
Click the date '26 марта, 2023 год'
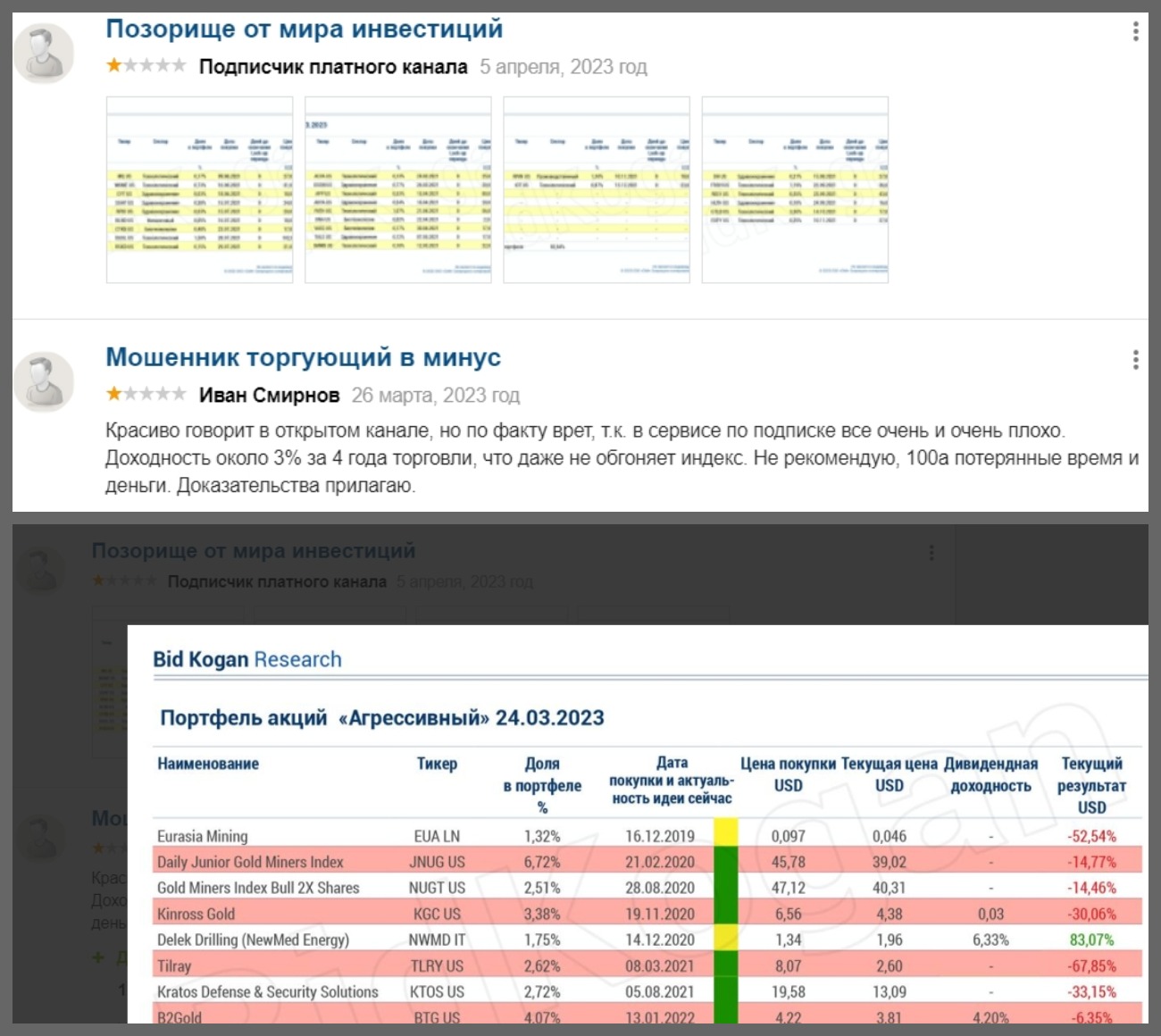tap(435, 395)
